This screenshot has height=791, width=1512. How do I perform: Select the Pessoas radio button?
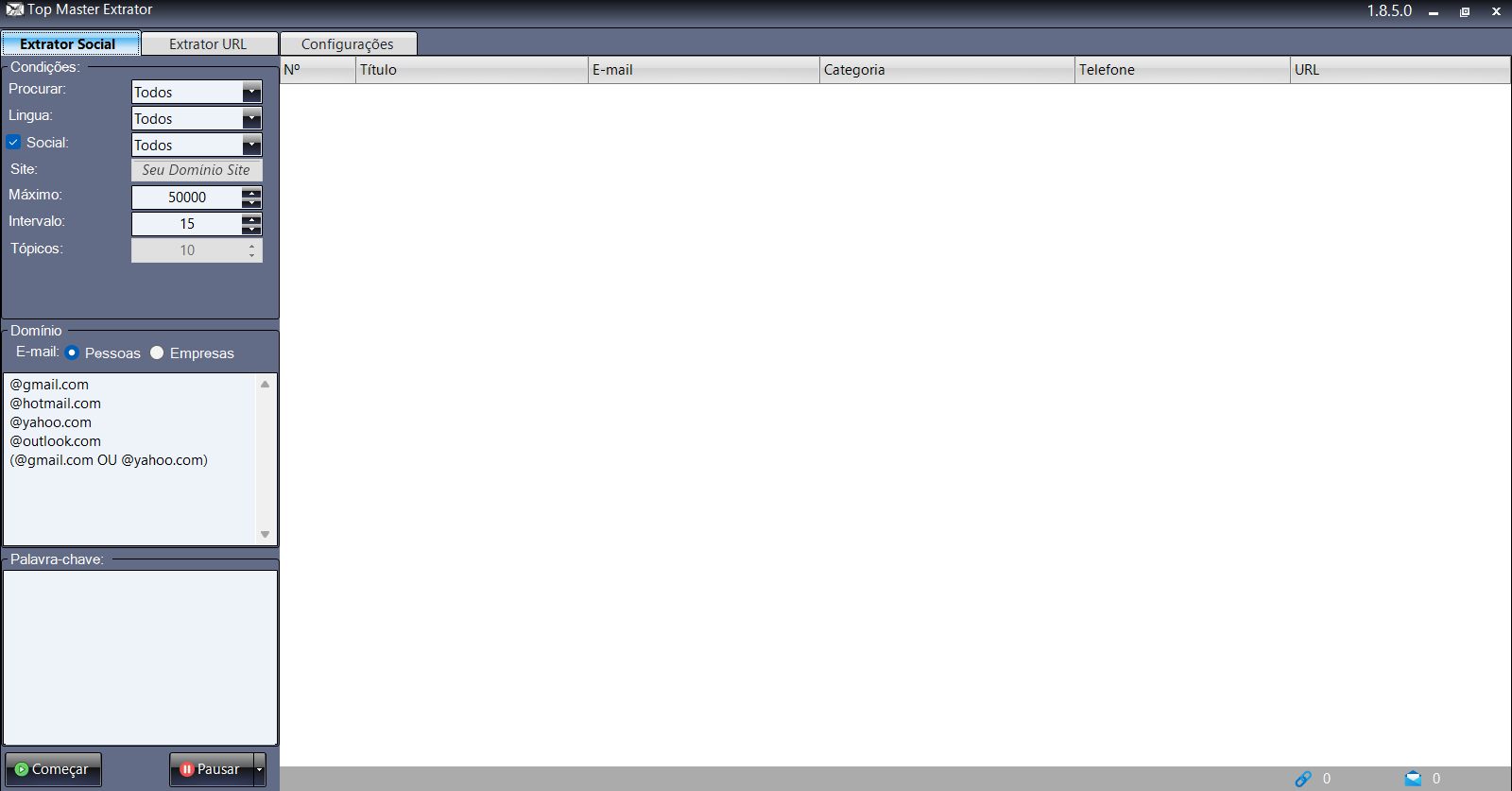pos(72,353)
